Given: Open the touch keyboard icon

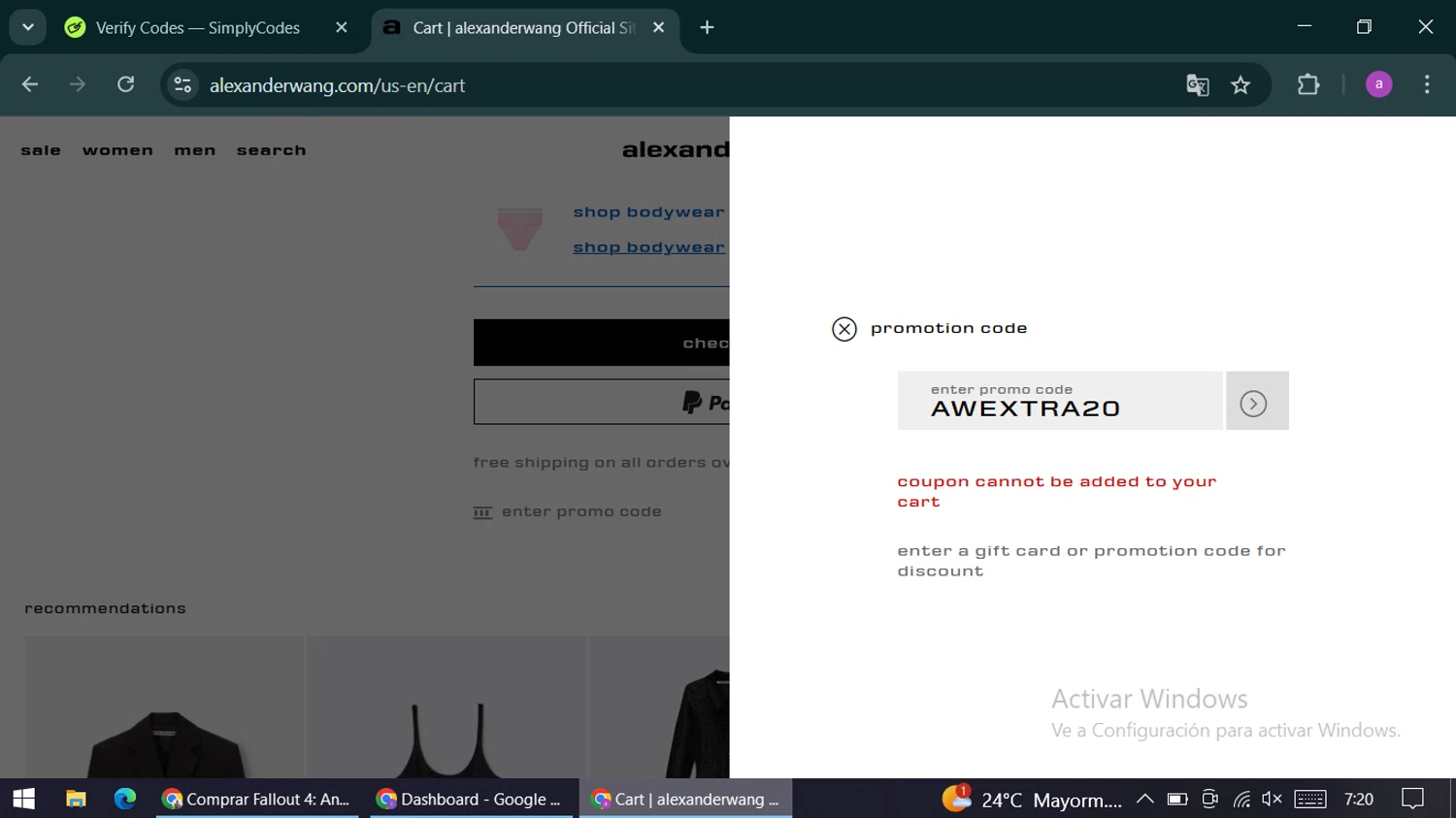Looking at the screenshot, I should pos(1309,799).
